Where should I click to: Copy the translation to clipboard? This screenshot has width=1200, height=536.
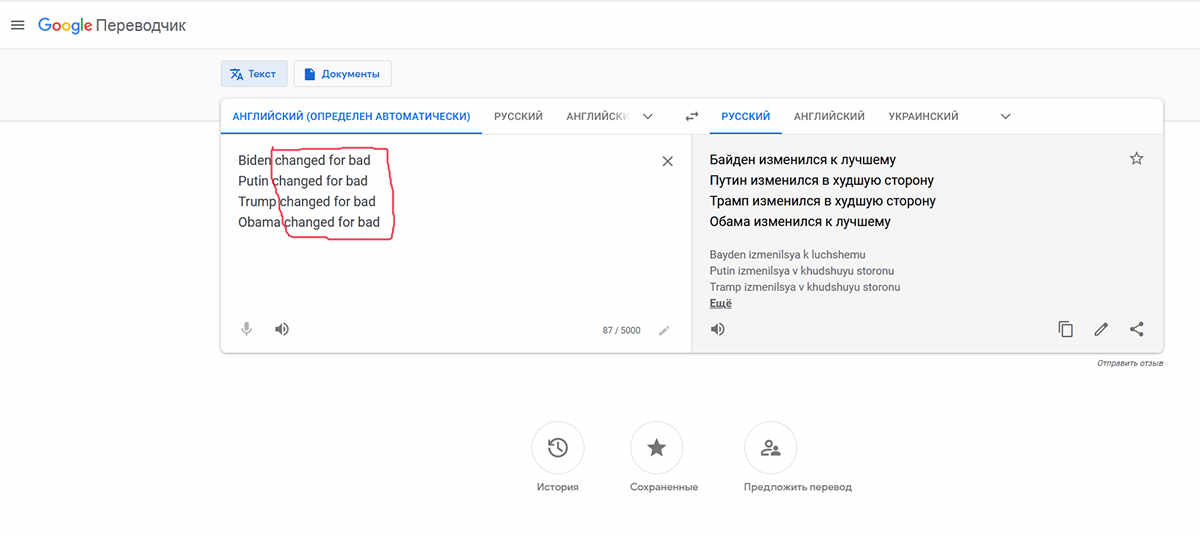pyautogui.click(x=1066, y=329)
